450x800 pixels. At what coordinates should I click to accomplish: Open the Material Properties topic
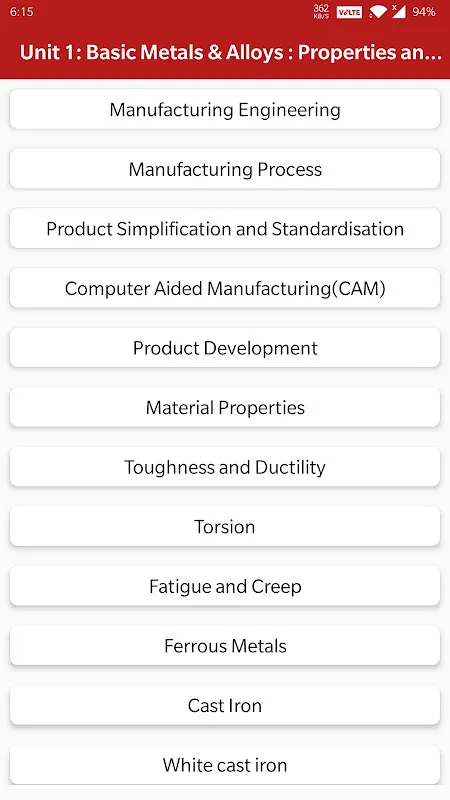click(225, 407)
